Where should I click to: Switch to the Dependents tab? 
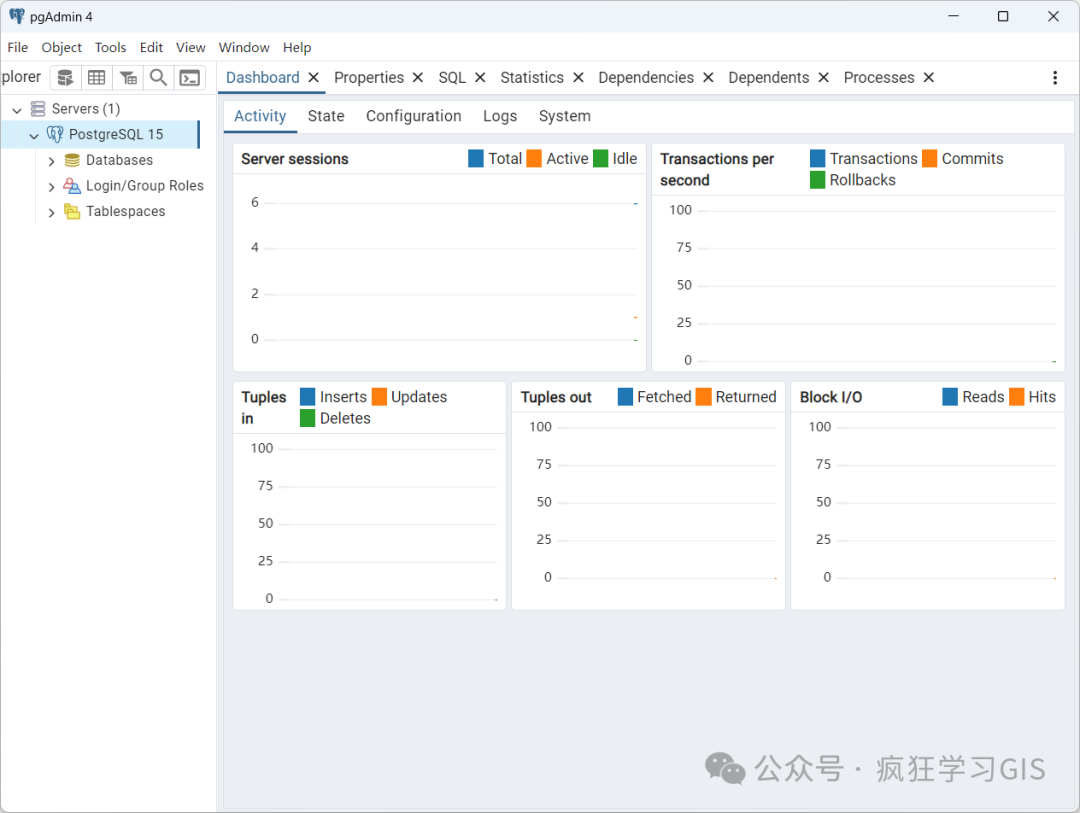(x=769, y=77)
